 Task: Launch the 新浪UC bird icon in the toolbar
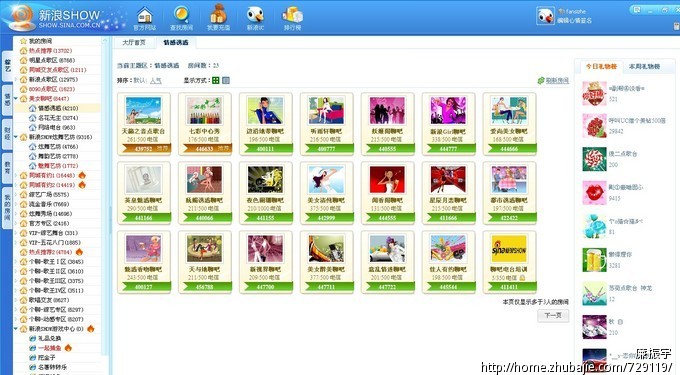pos(255,15)
